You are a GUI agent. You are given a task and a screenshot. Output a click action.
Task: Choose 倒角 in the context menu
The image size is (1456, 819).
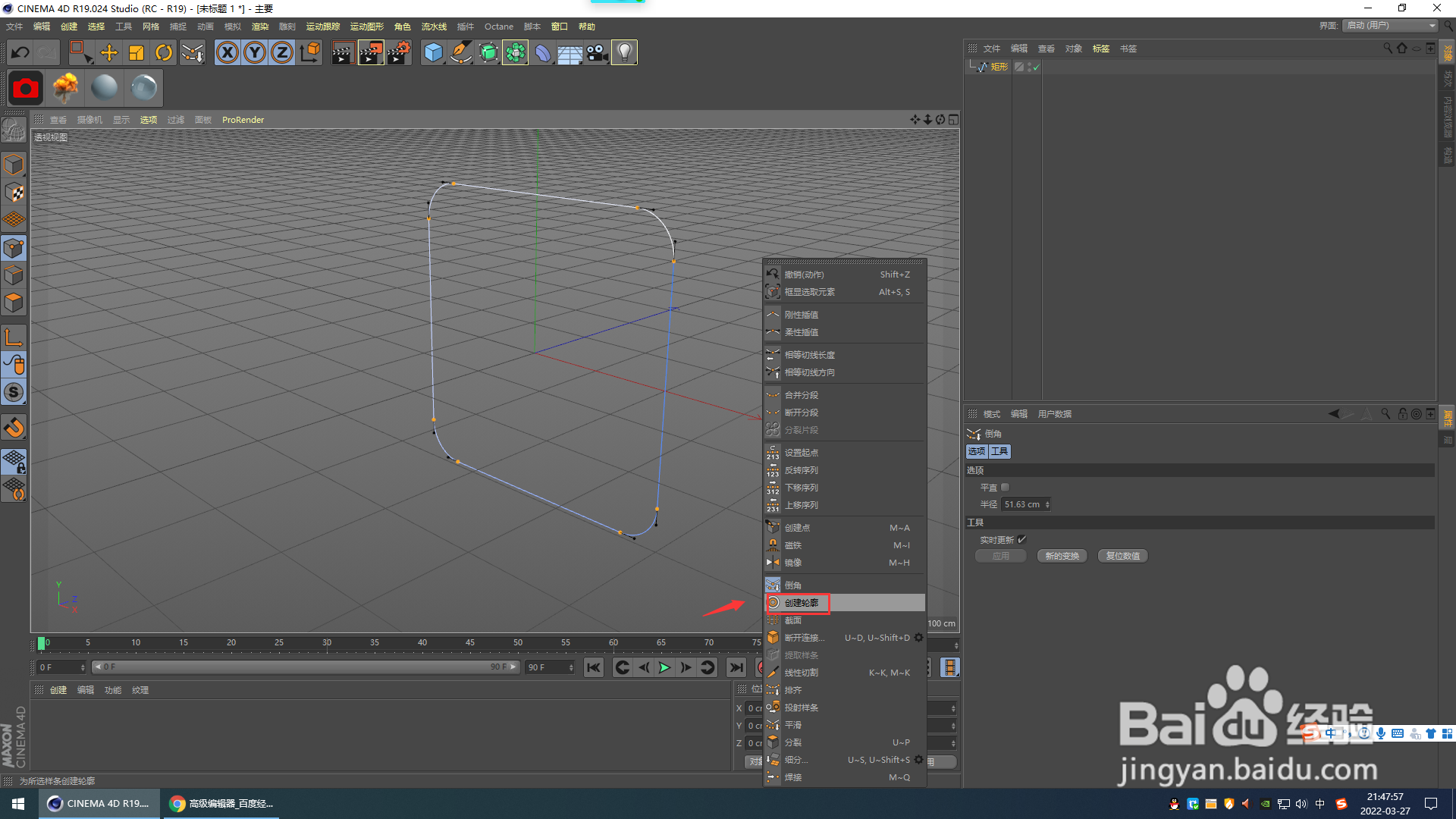coord(845,585)
